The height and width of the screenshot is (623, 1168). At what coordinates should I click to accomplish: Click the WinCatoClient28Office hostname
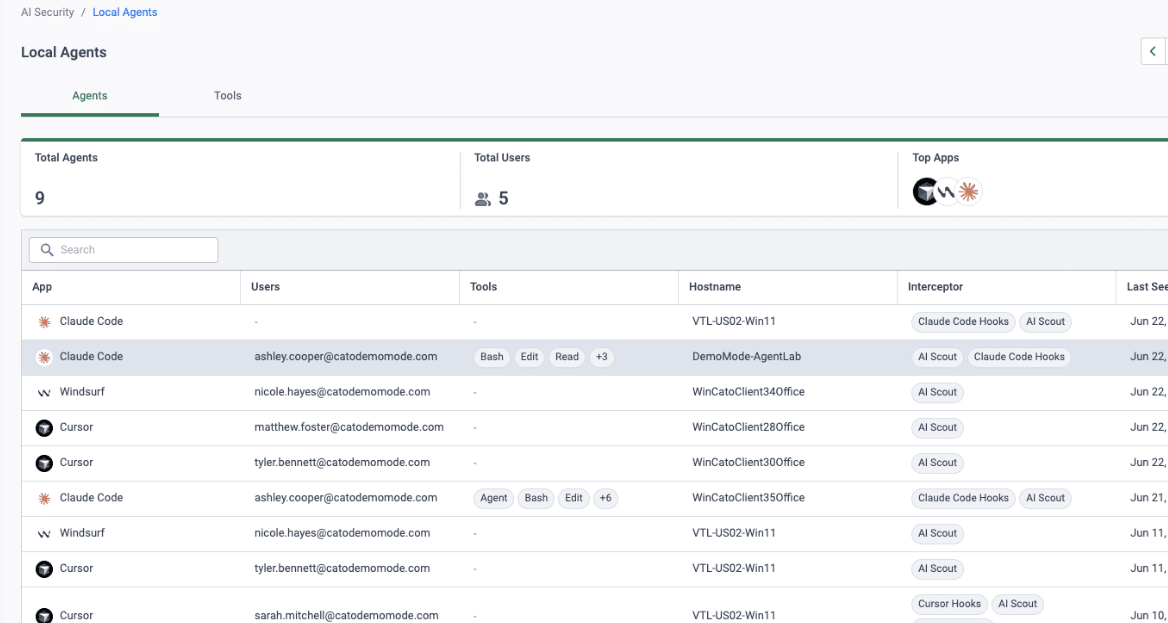pyautogui.click(x=749, y=427)
